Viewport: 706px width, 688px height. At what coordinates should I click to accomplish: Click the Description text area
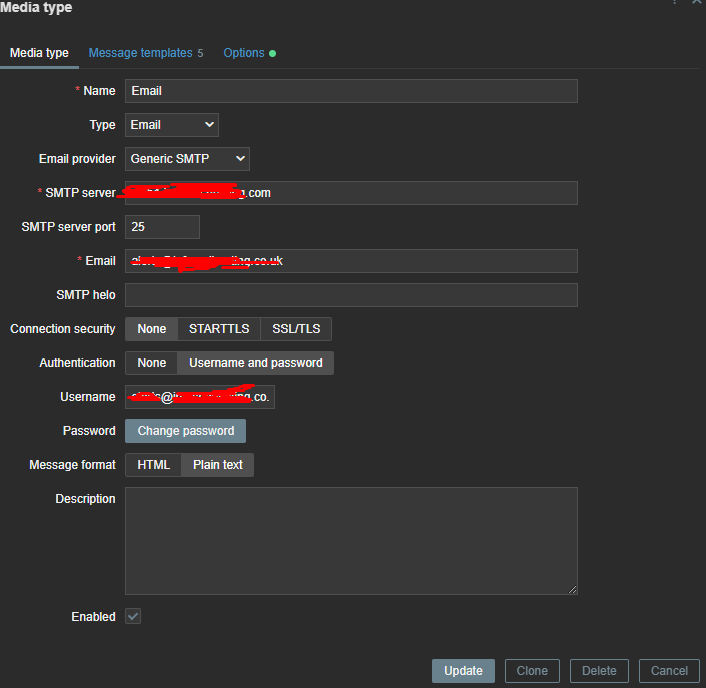click(x=351, y=541)
